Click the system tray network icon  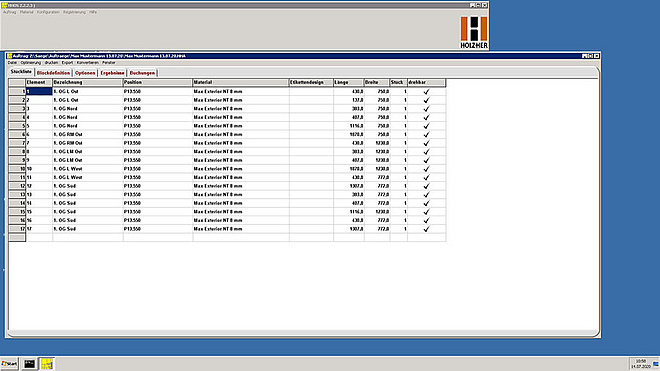(656, 364)
